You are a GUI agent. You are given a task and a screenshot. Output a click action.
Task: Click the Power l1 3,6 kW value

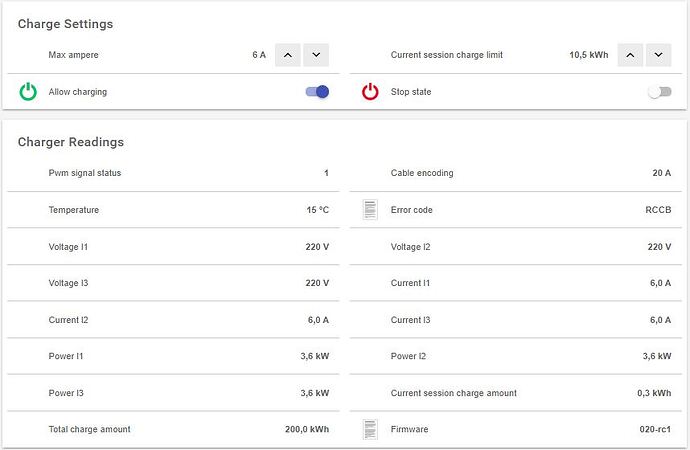(x=315, y=356)
